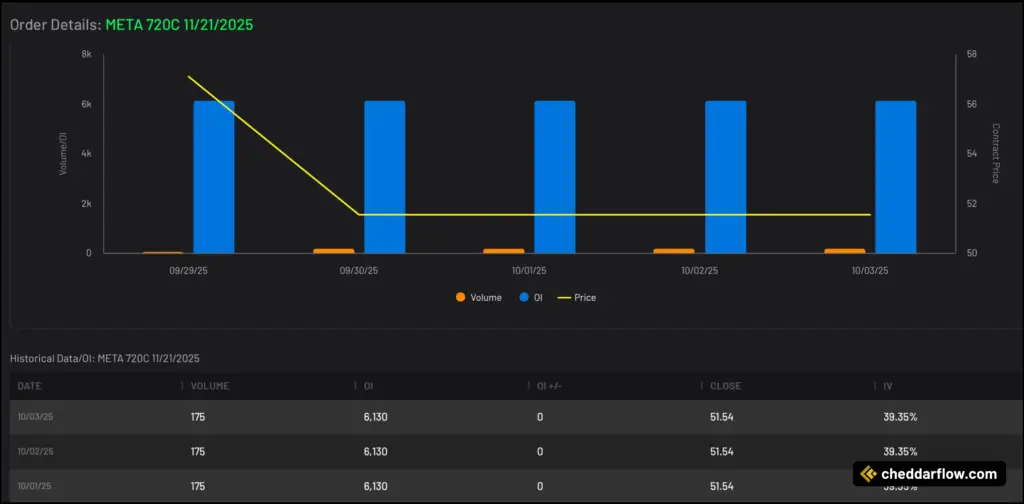This screenshot has height=504, width=1024.
Task: Click the 8k label on Volume/OI axis
Action: (x=86, y=55)
